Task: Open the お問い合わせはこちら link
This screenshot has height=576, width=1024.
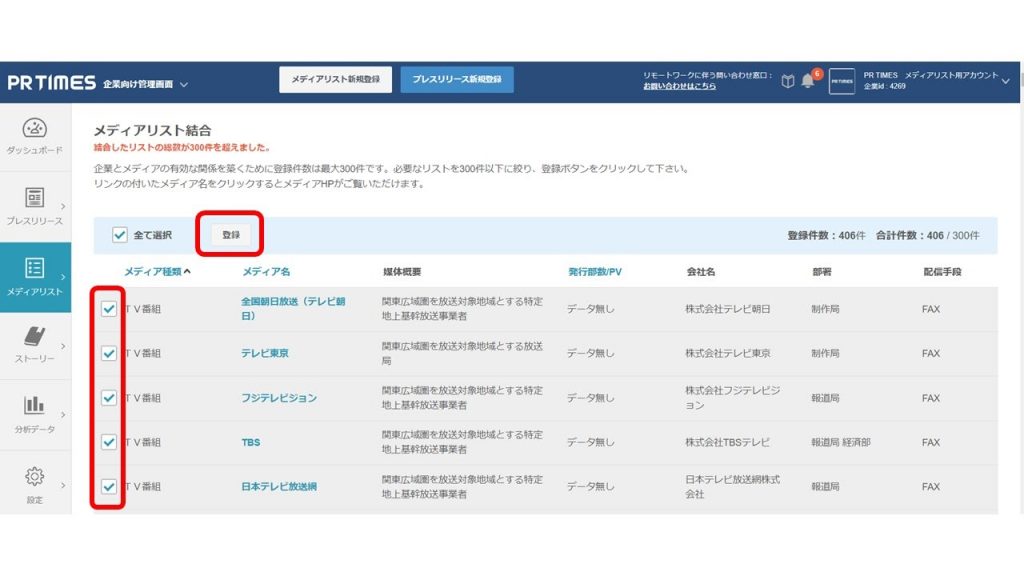Action: [679, 86]
